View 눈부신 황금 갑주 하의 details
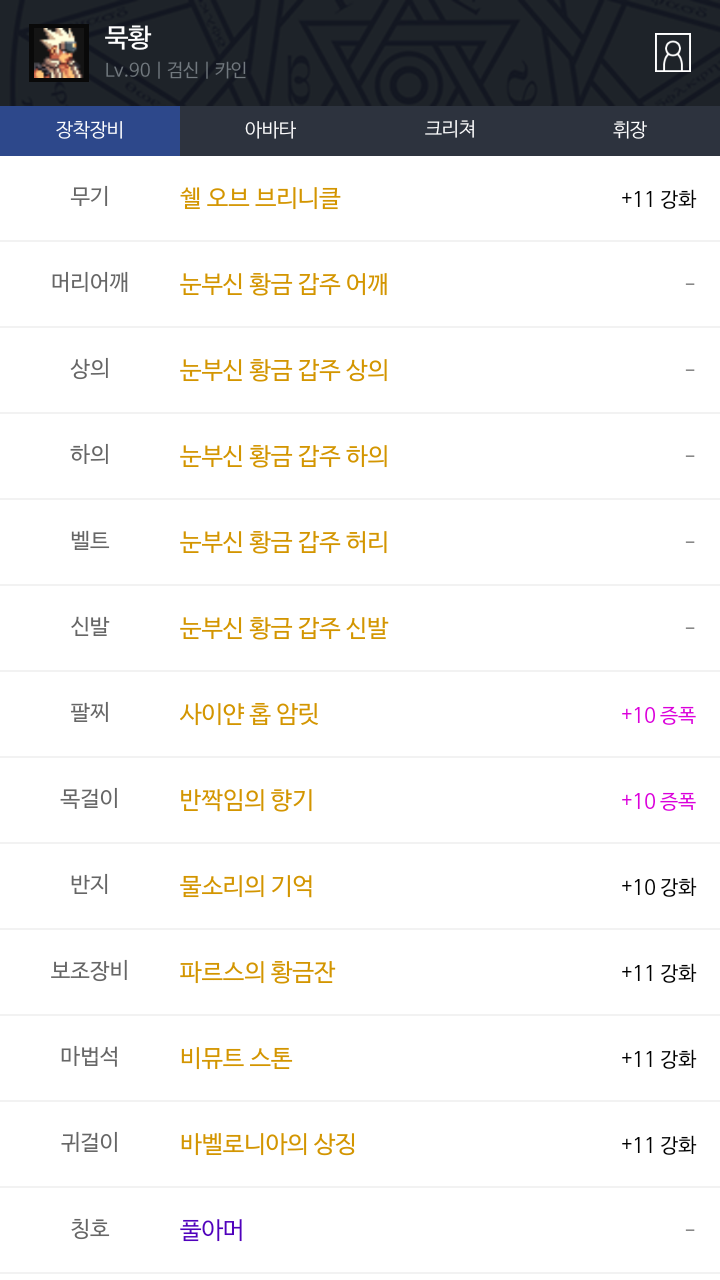The image size is (720, 1280). tap(284, 456)
